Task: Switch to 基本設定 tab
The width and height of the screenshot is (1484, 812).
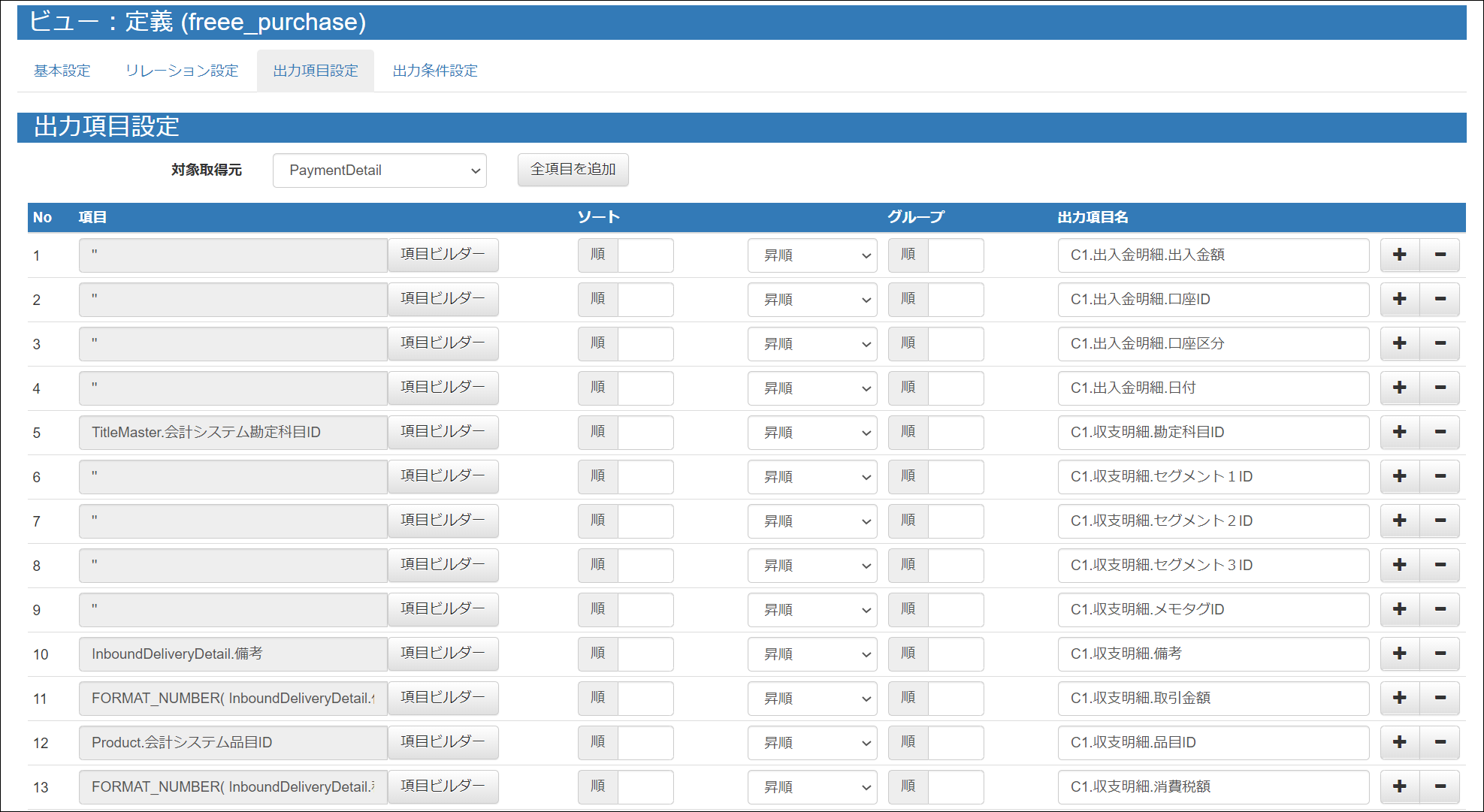Action: [62, 71]
